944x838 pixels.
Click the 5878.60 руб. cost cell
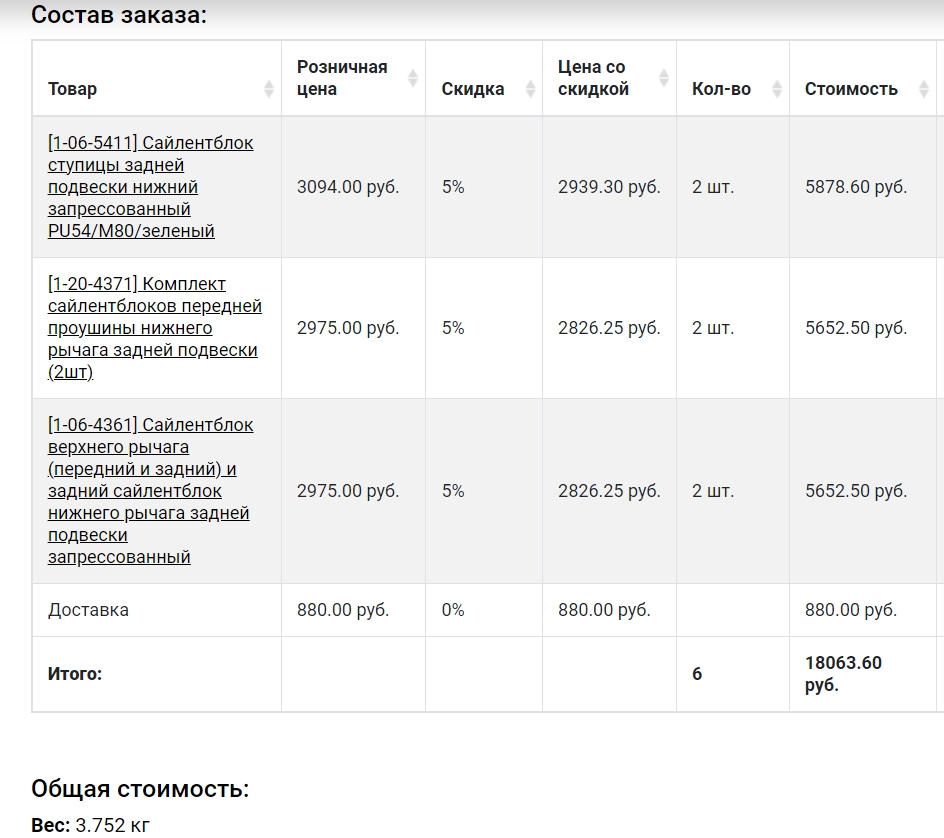click(x=855, y=187)
